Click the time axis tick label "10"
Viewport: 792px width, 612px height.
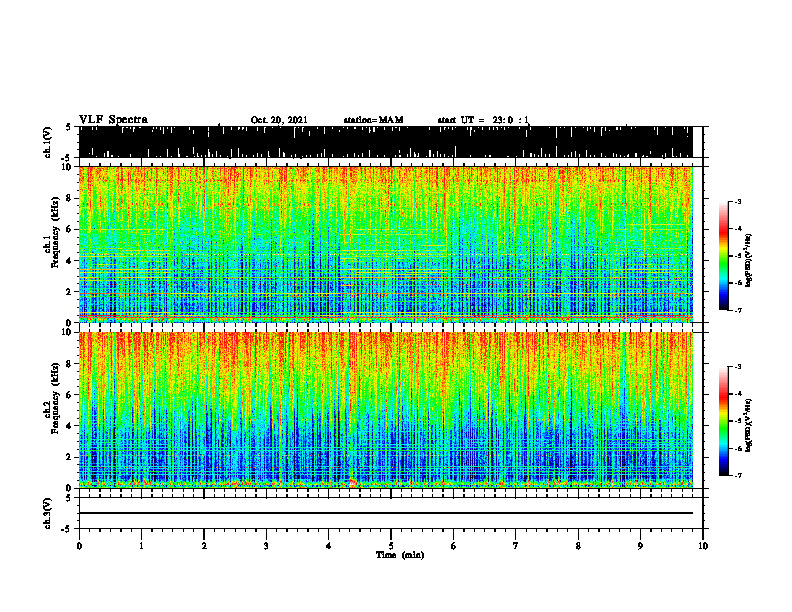click(x=703, y=546)
